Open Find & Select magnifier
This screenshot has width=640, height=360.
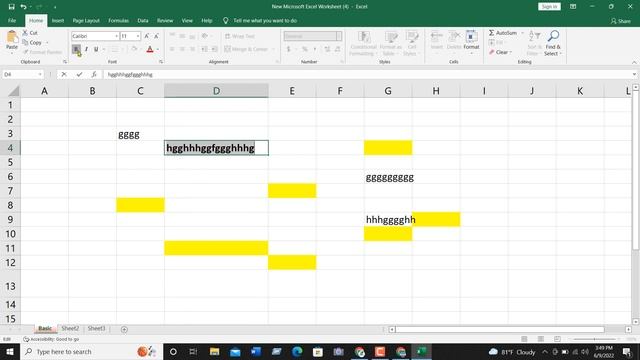click(x=553, y=43)
